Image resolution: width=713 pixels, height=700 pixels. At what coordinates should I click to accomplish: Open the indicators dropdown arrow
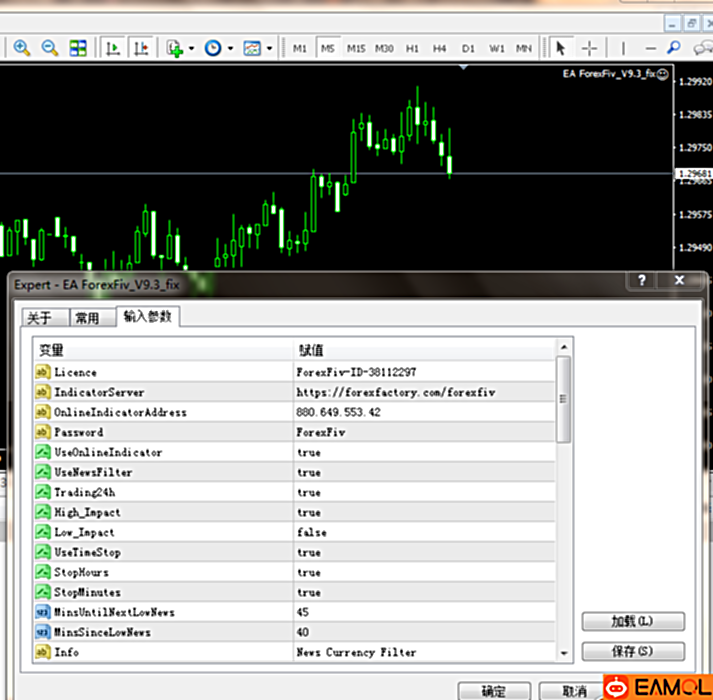(192, 48)
